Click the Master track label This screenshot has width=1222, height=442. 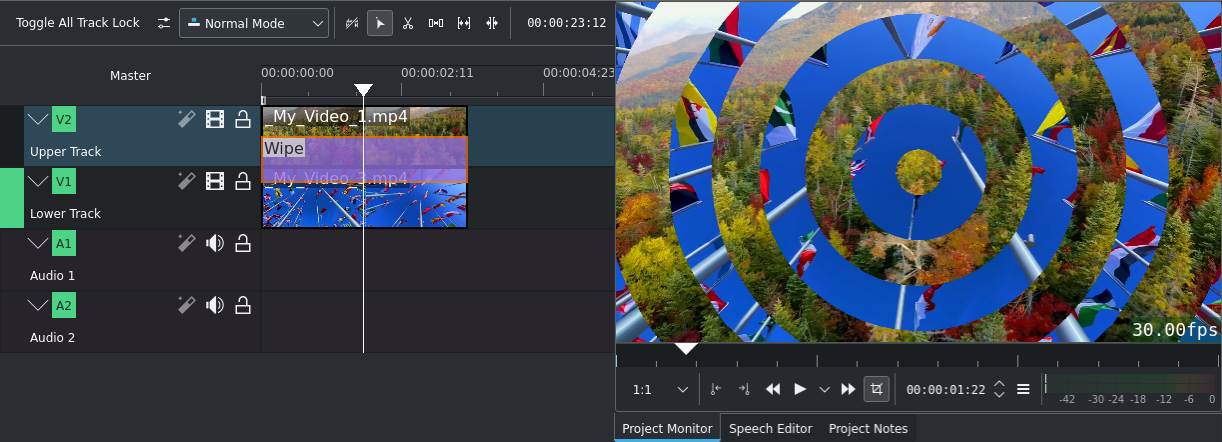click(x=130, y=75)
